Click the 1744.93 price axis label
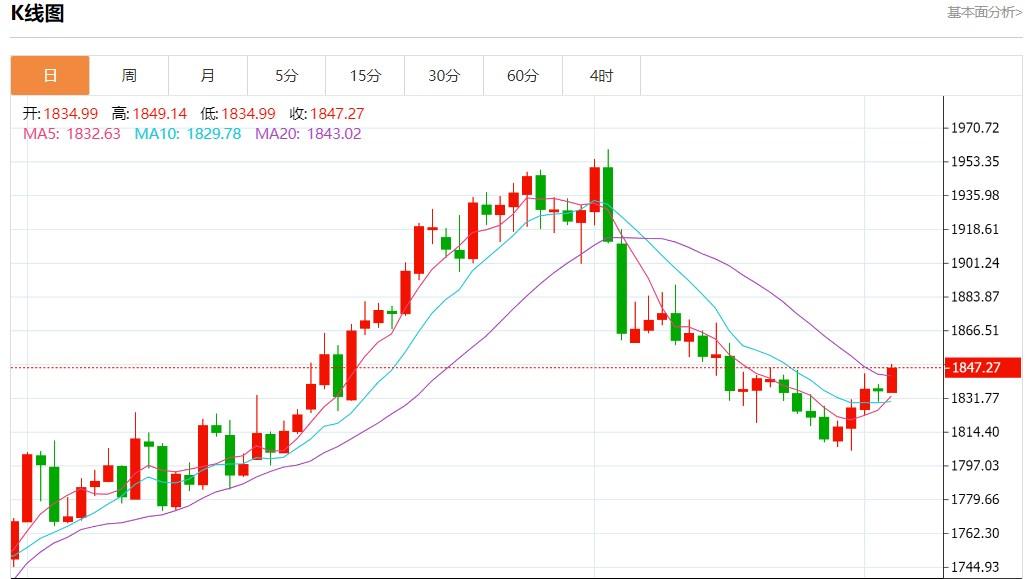This screenshot has height=579, width=1025. point(975,567)
